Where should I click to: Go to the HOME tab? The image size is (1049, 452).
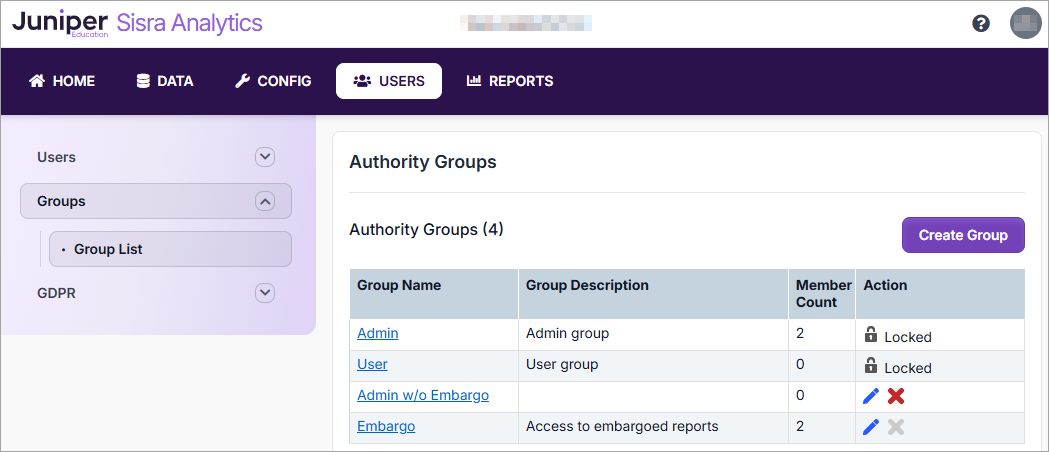(62, 81)
